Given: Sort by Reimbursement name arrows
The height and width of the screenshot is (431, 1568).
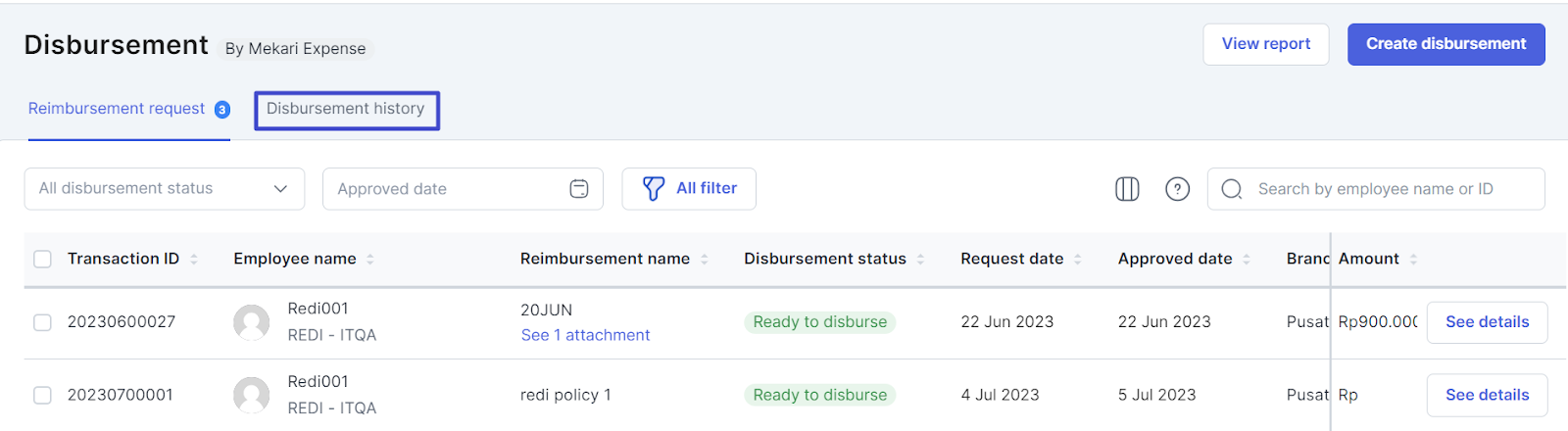Looking at the screenshot, I should click(705, 260).
